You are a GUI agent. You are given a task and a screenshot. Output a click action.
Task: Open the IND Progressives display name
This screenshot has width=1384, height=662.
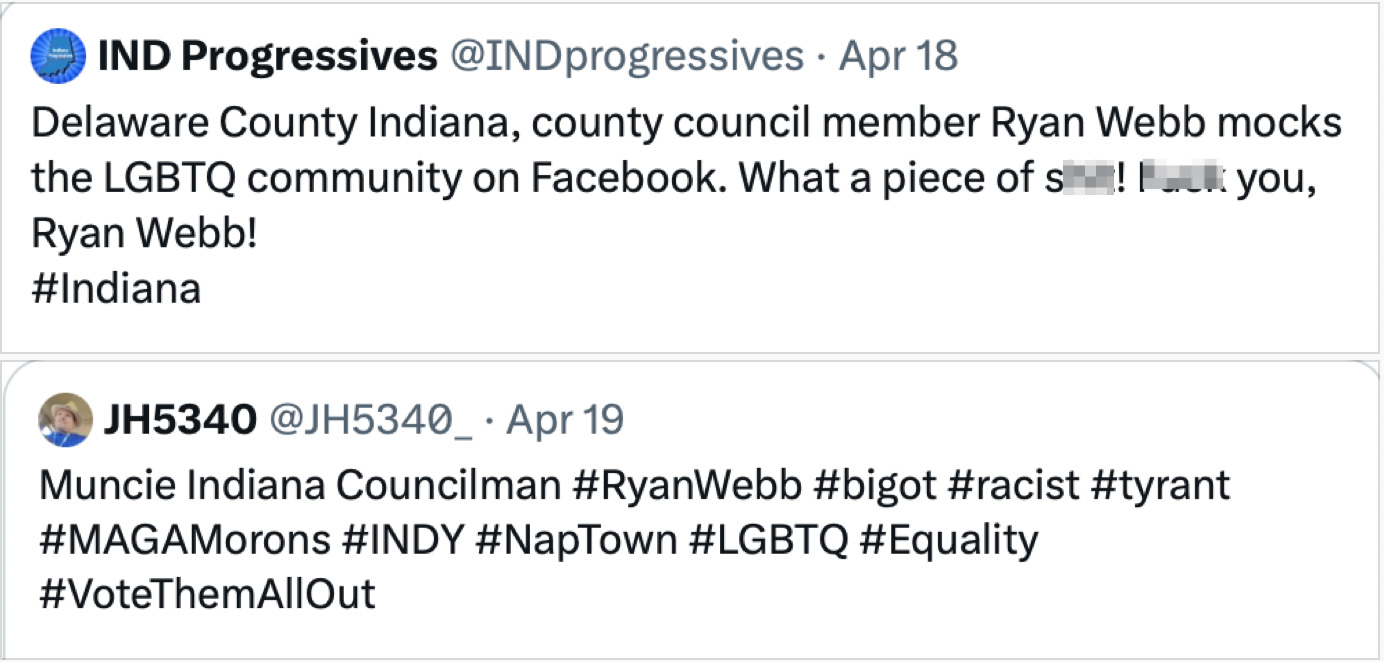coord(267,56)
